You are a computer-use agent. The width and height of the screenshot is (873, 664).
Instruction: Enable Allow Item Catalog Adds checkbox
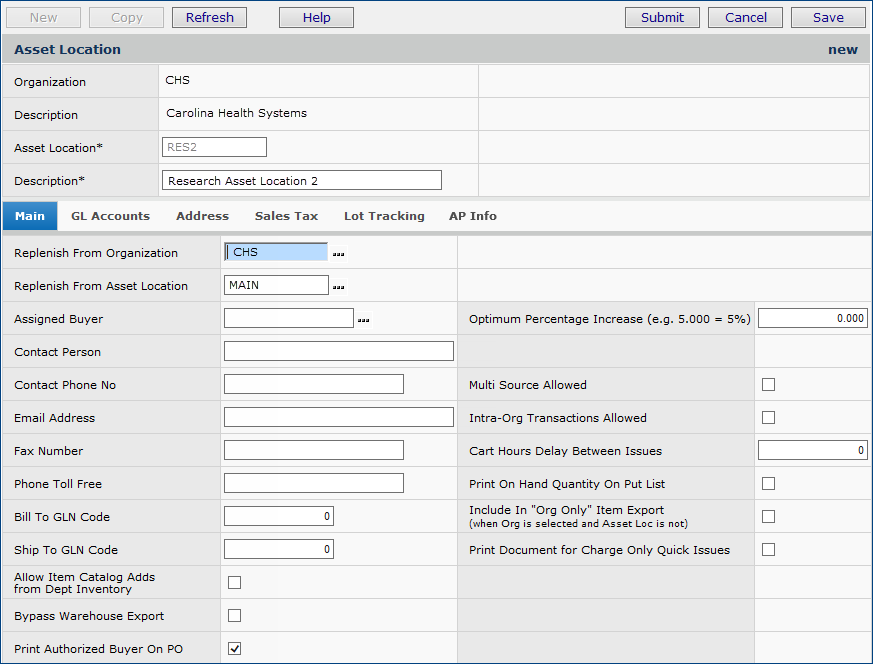pos(235,583)
